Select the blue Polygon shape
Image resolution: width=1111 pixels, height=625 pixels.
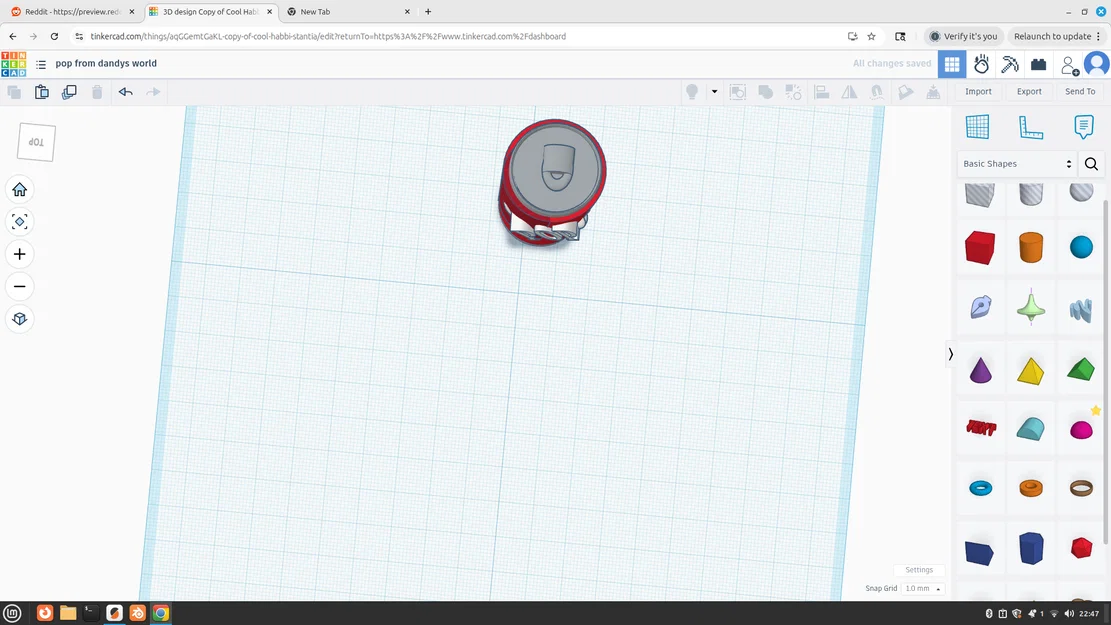click(1031, 548)
